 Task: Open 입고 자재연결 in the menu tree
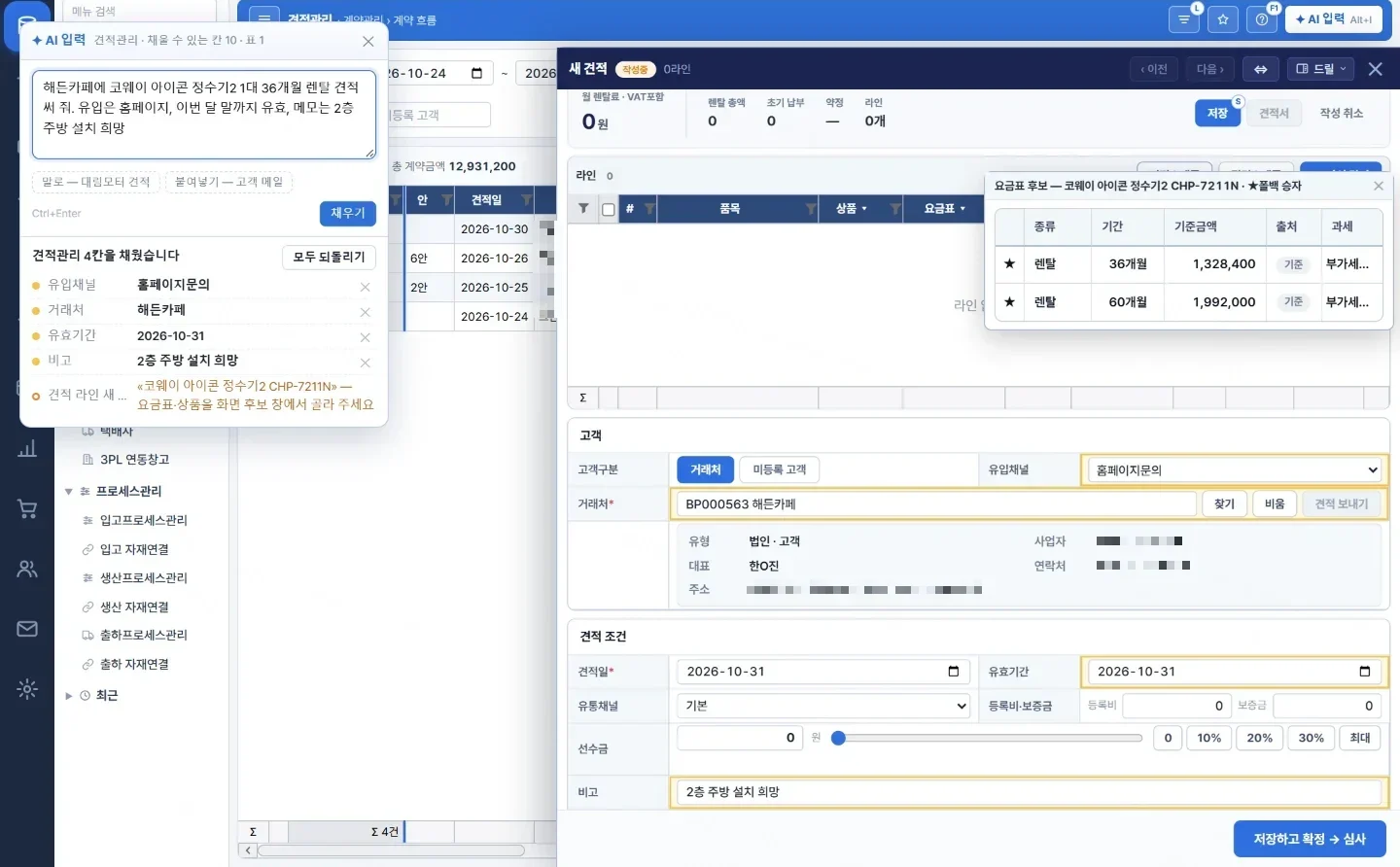(x=134, y=550)
